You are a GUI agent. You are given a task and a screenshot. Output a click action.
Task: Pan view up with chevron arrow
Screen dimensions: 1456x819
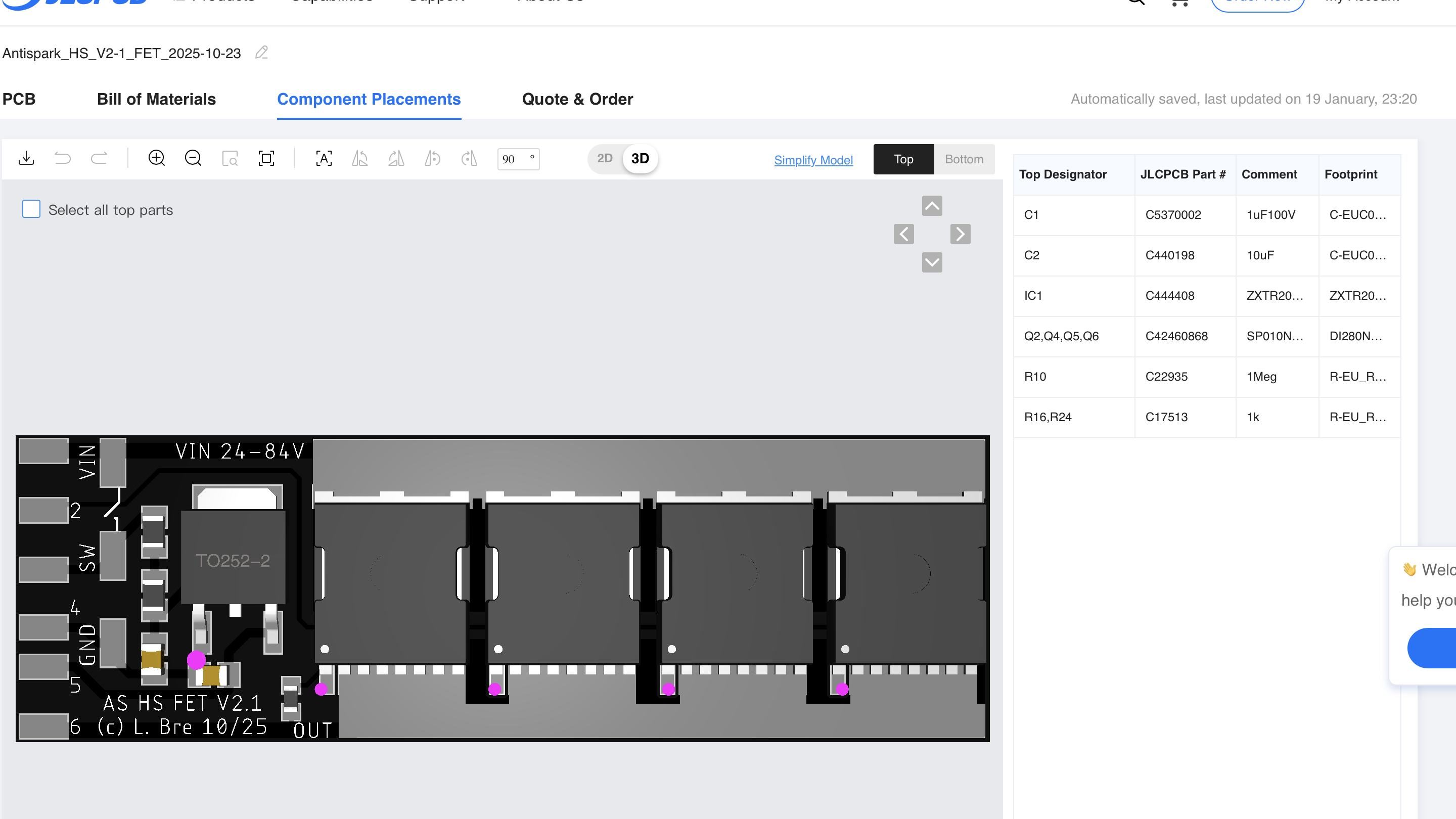[x=932, y=206]
